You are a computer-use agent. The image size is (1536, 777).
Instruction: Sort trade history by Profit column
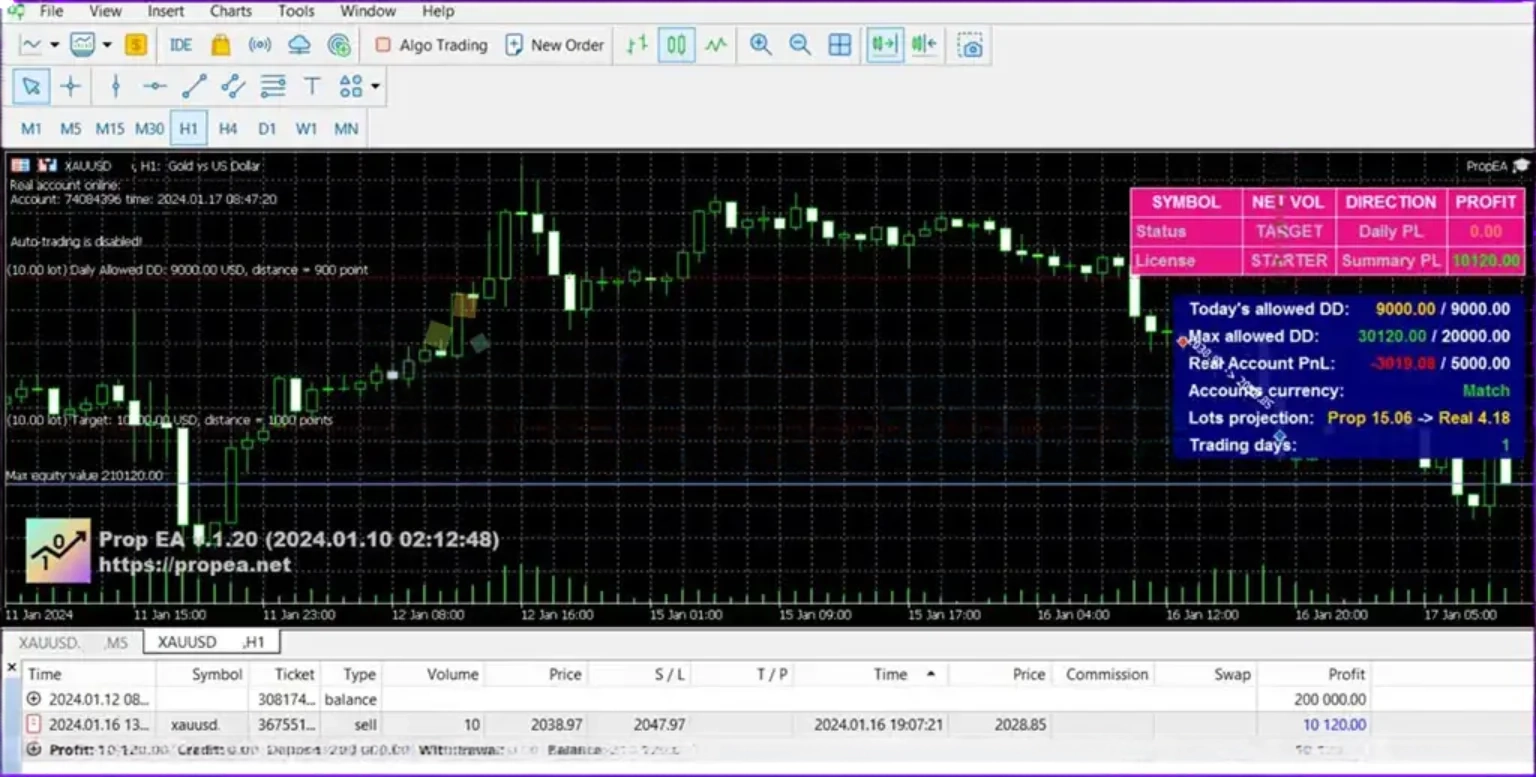1346,674
